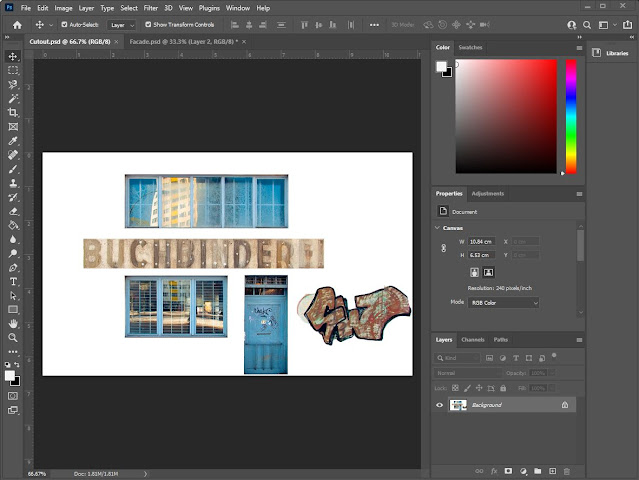The width and height of the screenshot is (639, 480).
Task: Set canvas orientation to landscape
Action: coord(488,272)
